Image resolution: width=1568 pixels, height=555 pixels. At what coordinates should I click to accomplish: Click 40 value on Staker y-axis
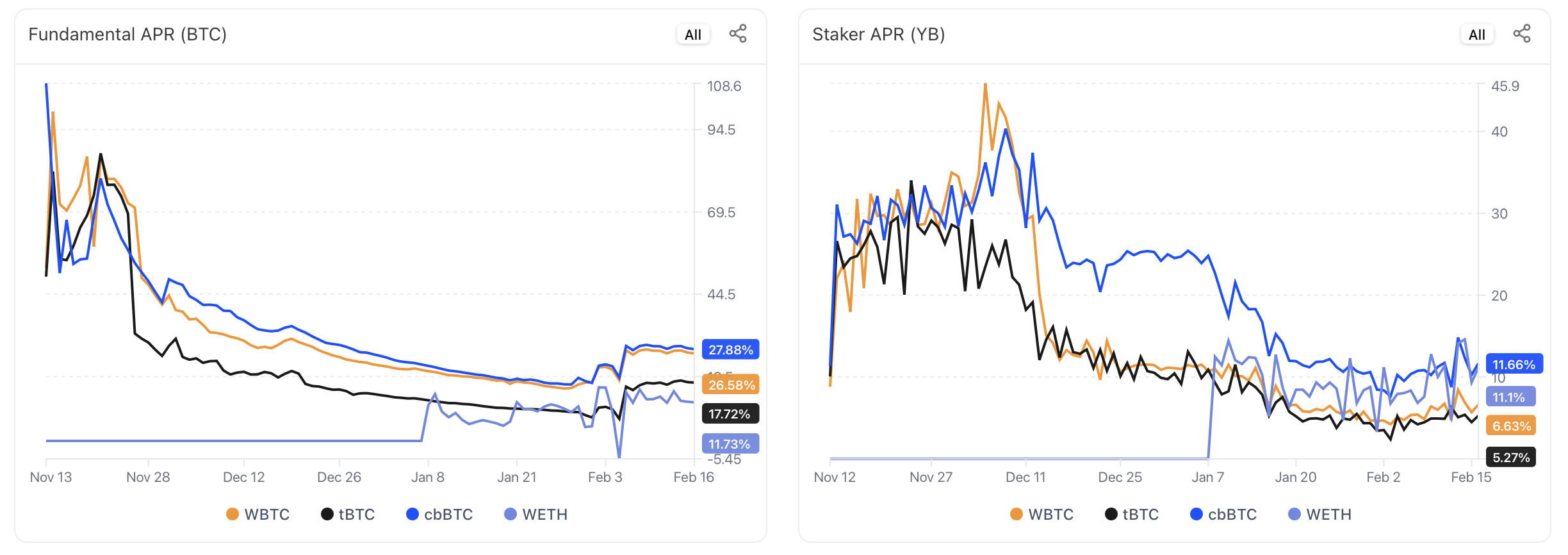tap(1499, 132)
